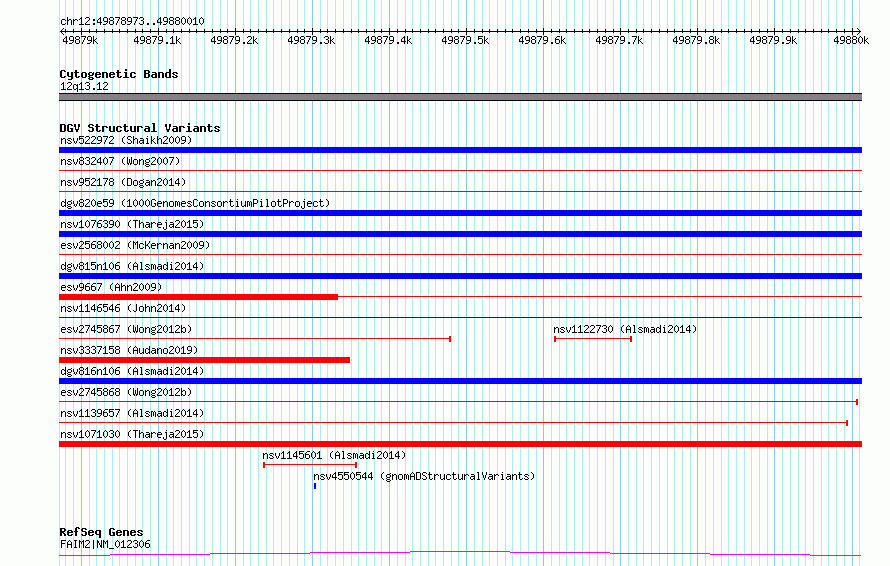Click the blue bar under dgv816n106

pyautogui.click(x=460, y=381)
